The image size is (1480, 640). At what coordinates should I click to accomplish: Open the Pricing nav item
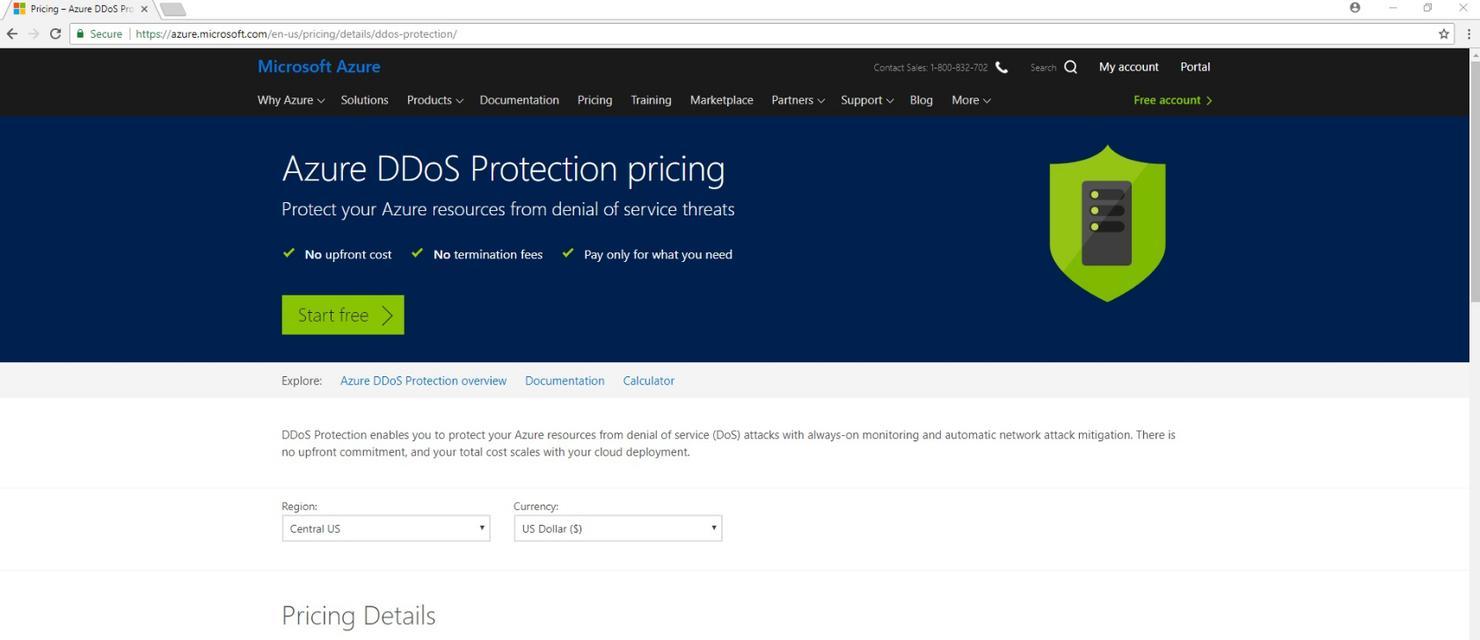594,100
